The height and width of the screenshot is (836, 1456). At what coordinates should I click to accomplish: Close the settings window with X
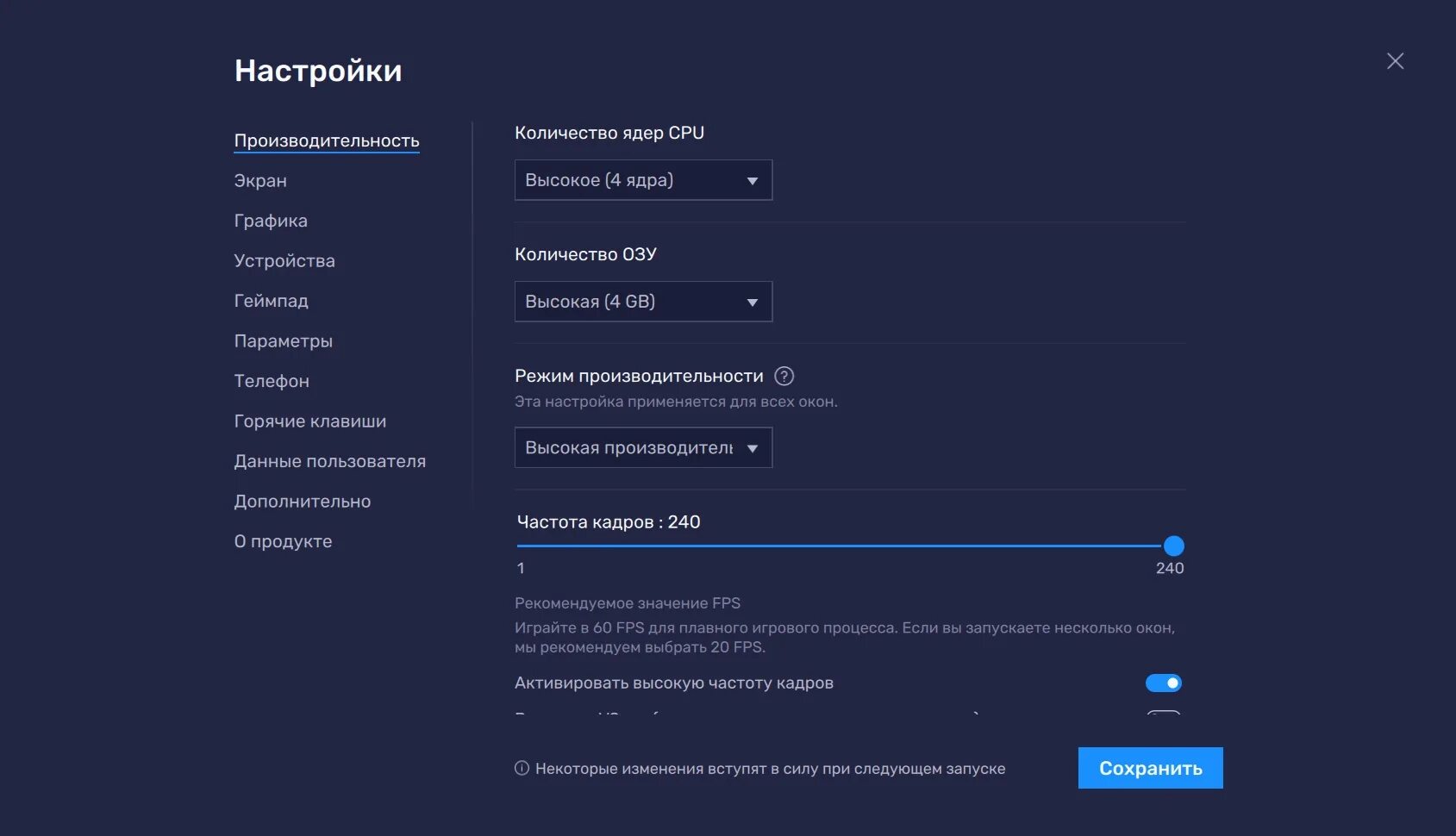coord(1395,61)
